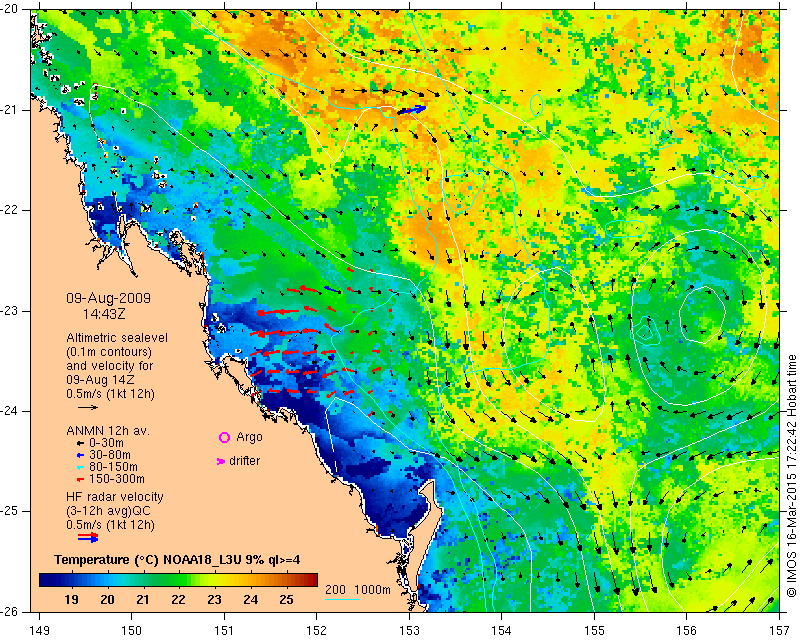Click the time label 14:43Z

[104, 314]
